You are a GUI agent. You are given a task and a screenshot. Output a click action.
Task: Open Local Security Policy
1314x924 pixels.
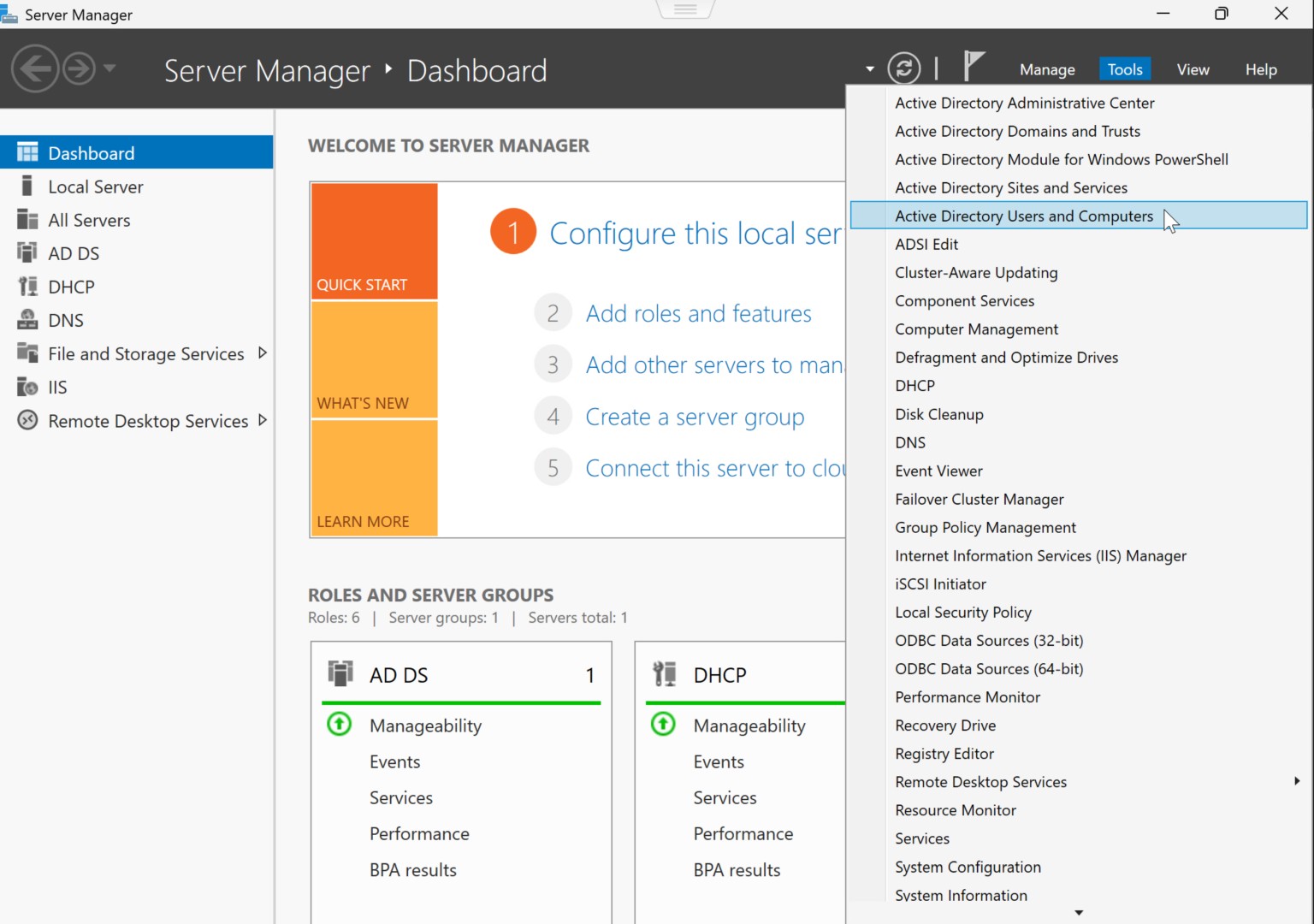pyautogui.click(x=1079, y=612)
